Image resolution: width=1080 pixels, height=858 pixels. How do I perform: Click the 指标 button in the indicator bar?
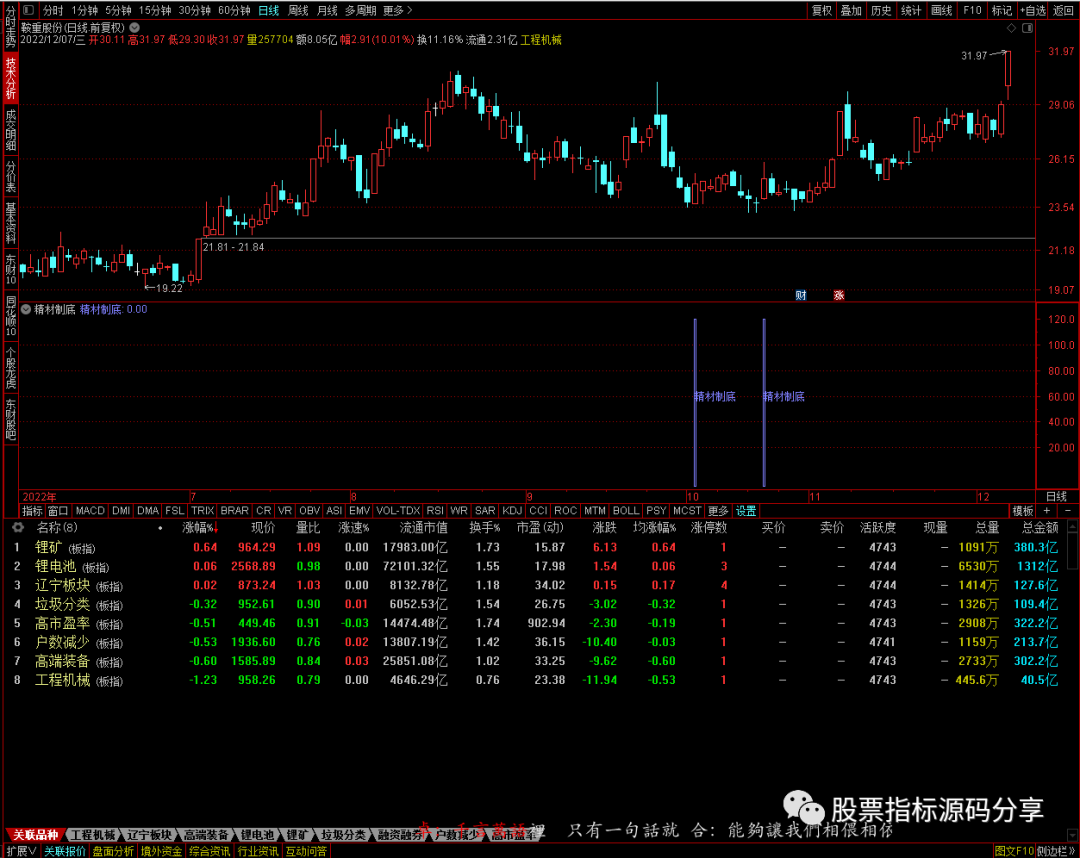32,511
